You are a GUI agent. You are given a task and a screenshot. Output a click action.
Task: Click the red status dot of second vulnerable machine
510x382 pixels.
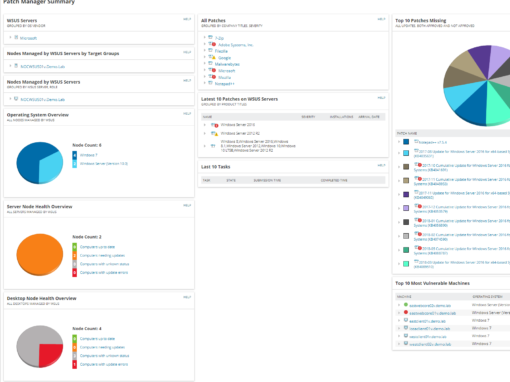406,312
